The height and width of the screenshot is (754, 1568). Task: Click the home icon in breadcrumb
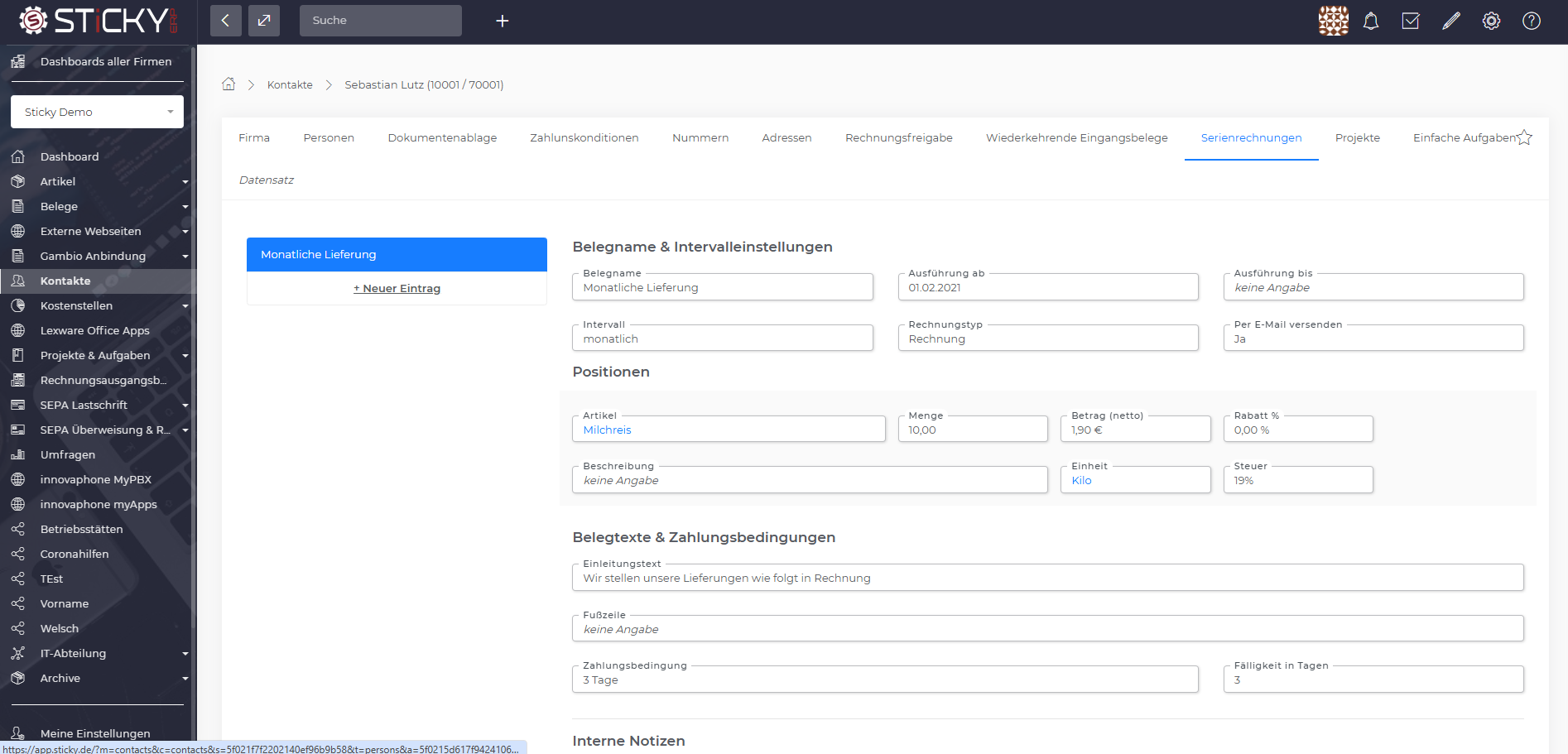click(228, 84)
